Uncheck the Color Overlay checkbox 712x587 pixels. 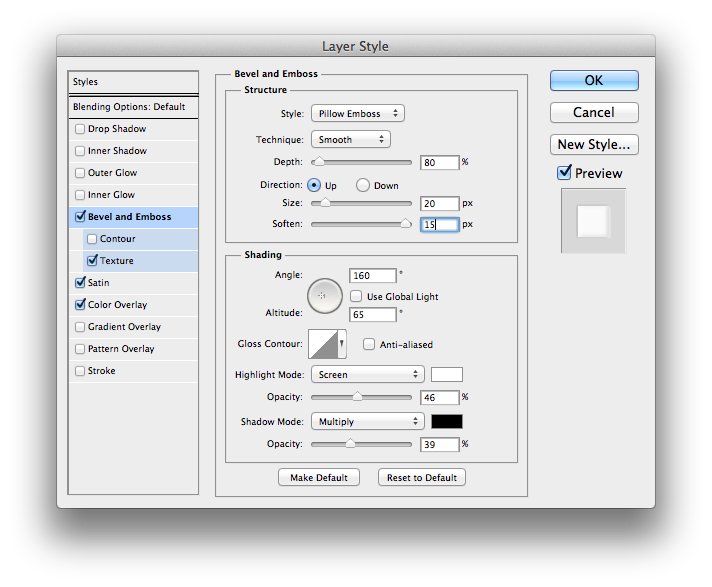(x=80, y=305)
